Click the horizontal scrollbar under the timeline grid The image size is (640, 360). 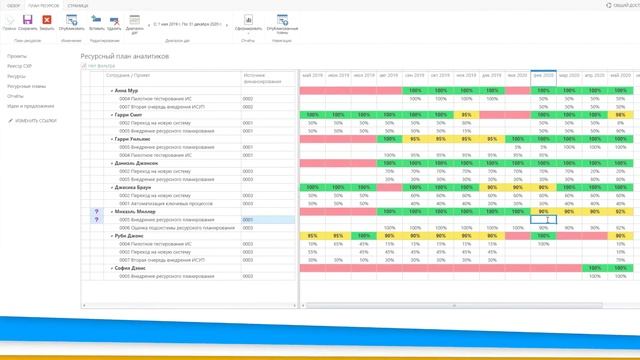click(454, 305)
